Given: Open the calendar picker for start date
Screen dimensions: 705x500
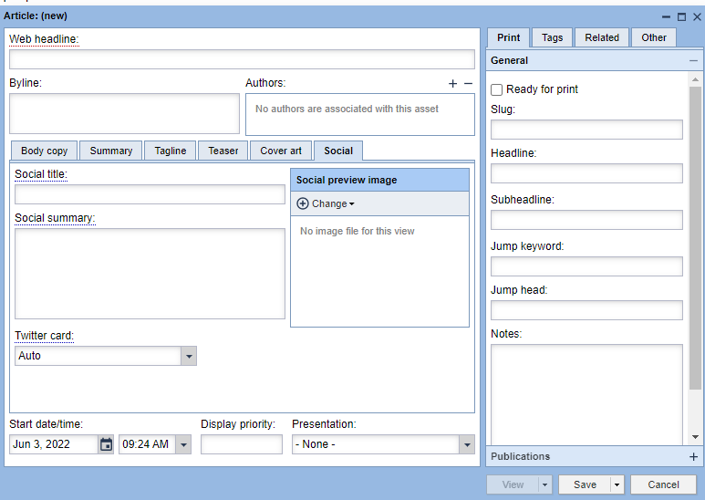Looking at the screenshot, I should (x=106, y=444).
